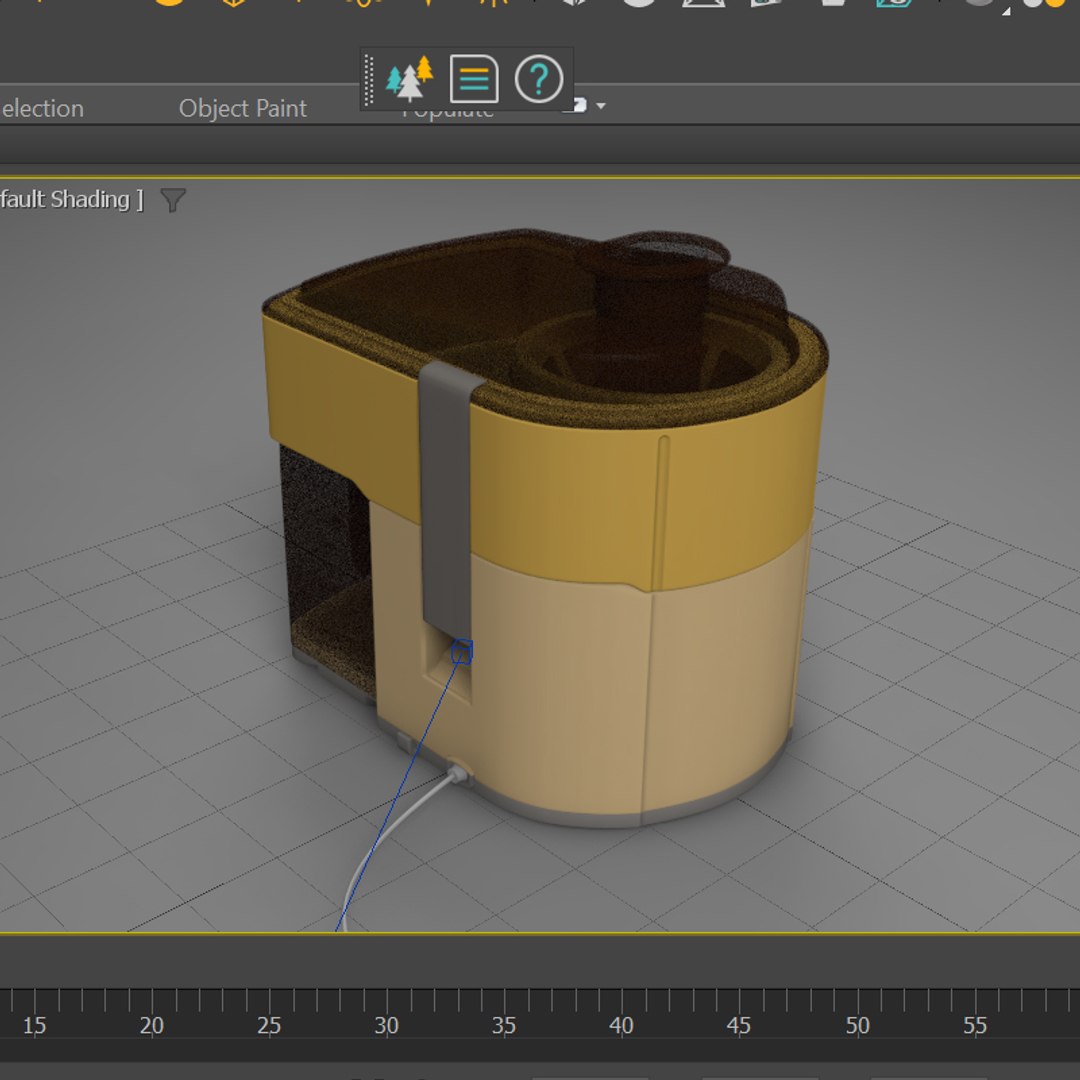Jump to frame 40 on the timeline
The image size is (1080, 1080).
pos(621,1025)
